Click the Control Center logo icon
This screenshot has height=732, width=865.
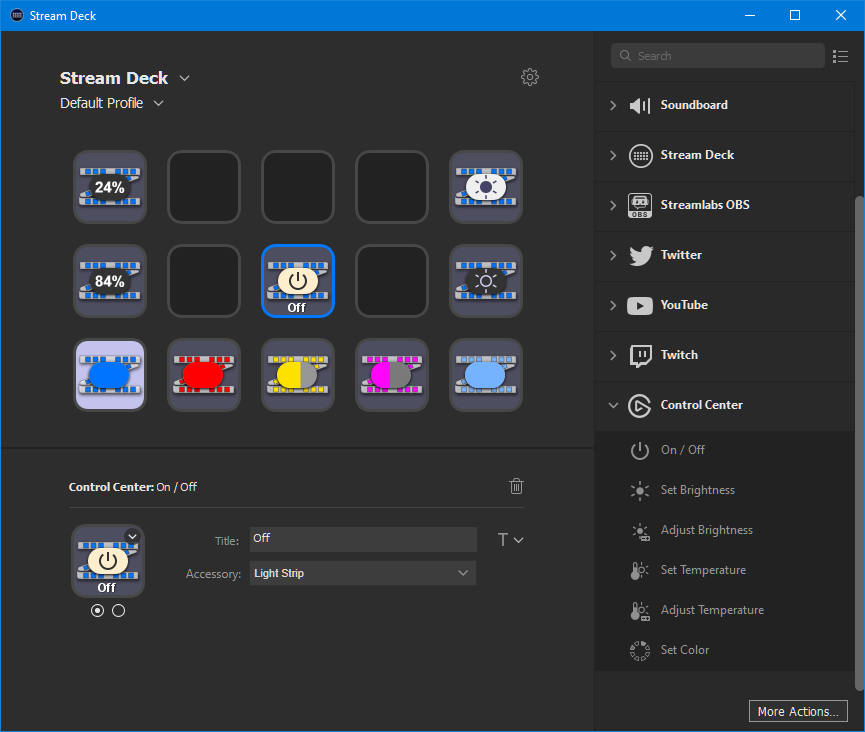coord(640,406)
